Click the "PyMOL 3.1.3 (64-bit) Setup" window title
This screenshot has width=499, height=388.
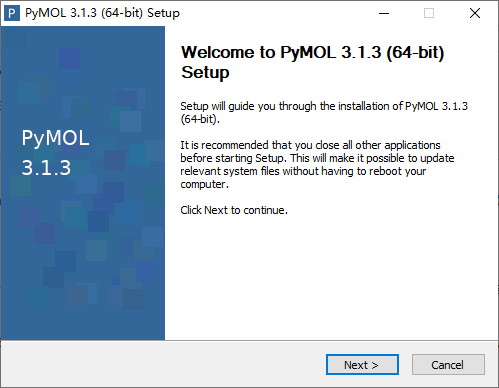[x=102, y=13]
